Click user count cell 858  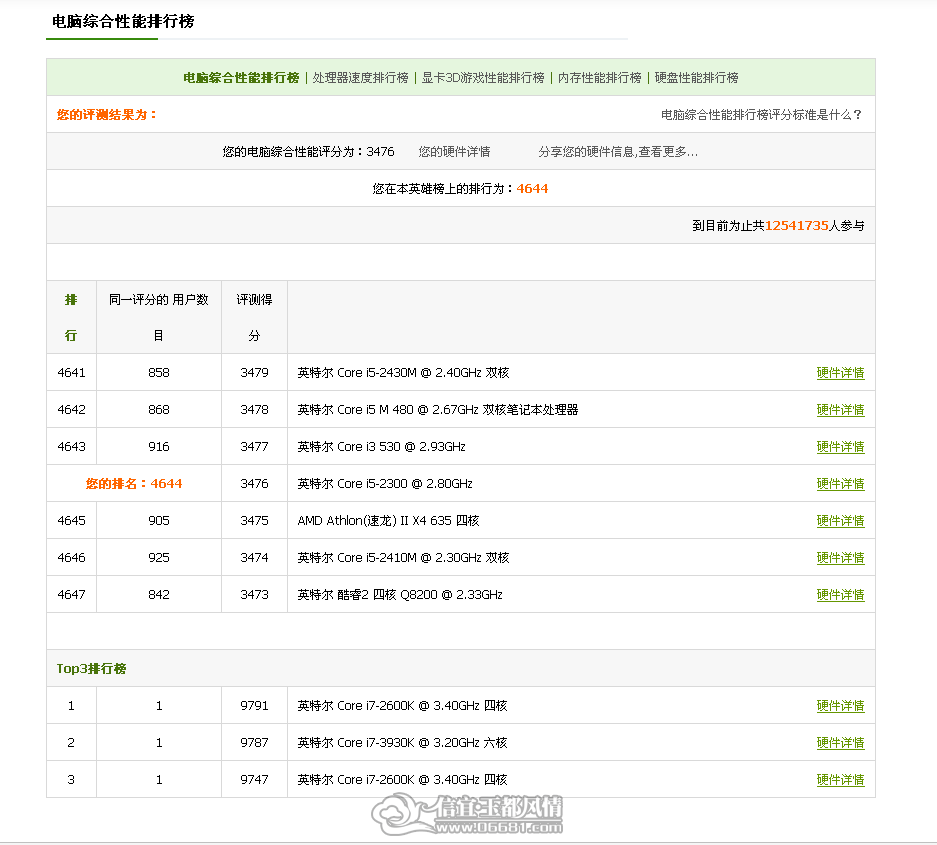coord(159,373)
